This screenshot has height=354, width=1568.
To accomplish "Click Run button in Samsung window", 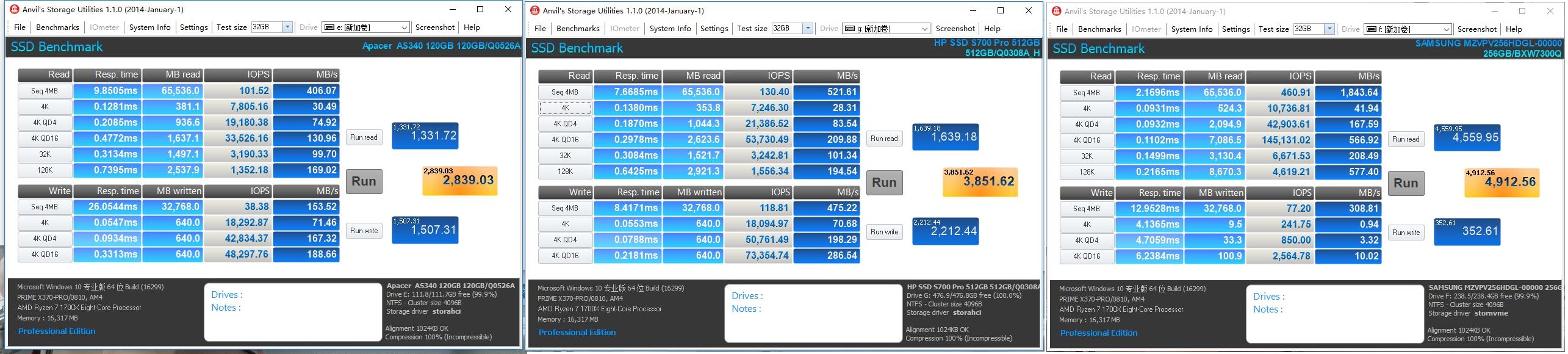I will pos(1406,183).
